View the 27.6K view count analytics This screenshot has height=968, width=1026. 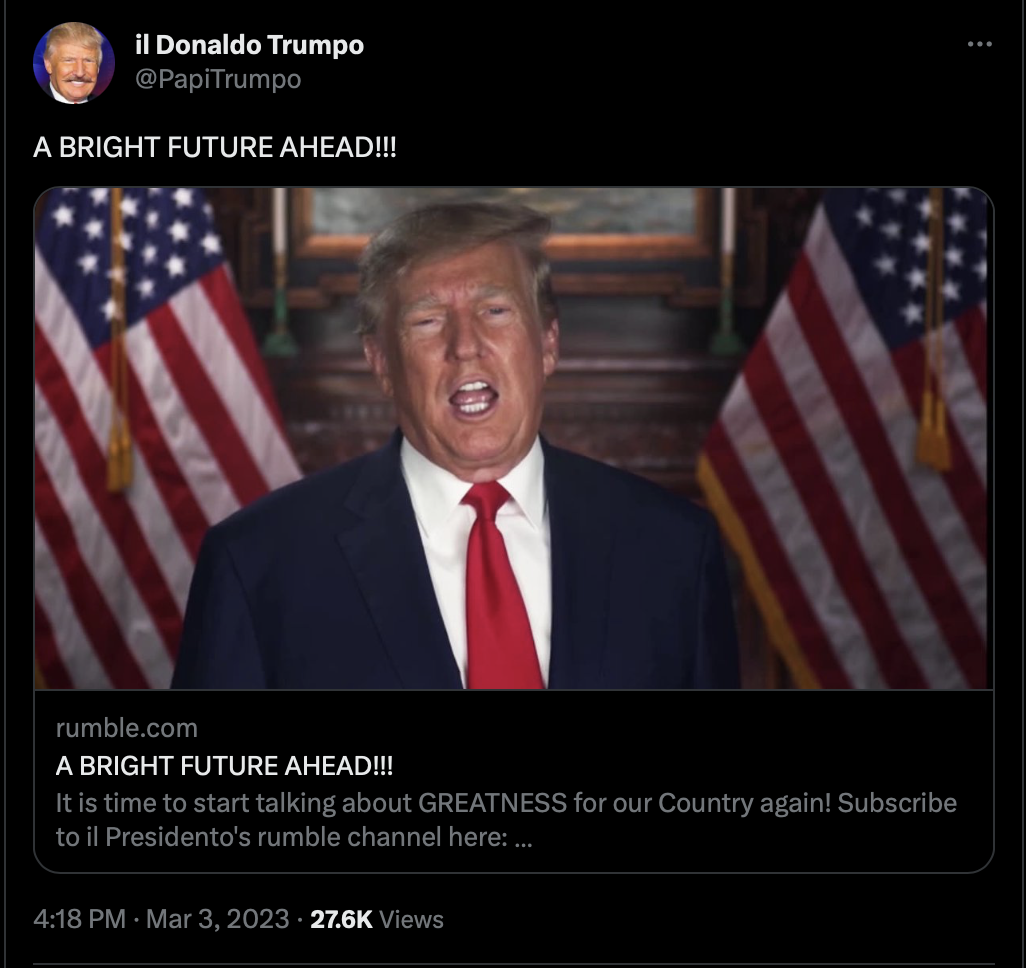coord(341,920)
